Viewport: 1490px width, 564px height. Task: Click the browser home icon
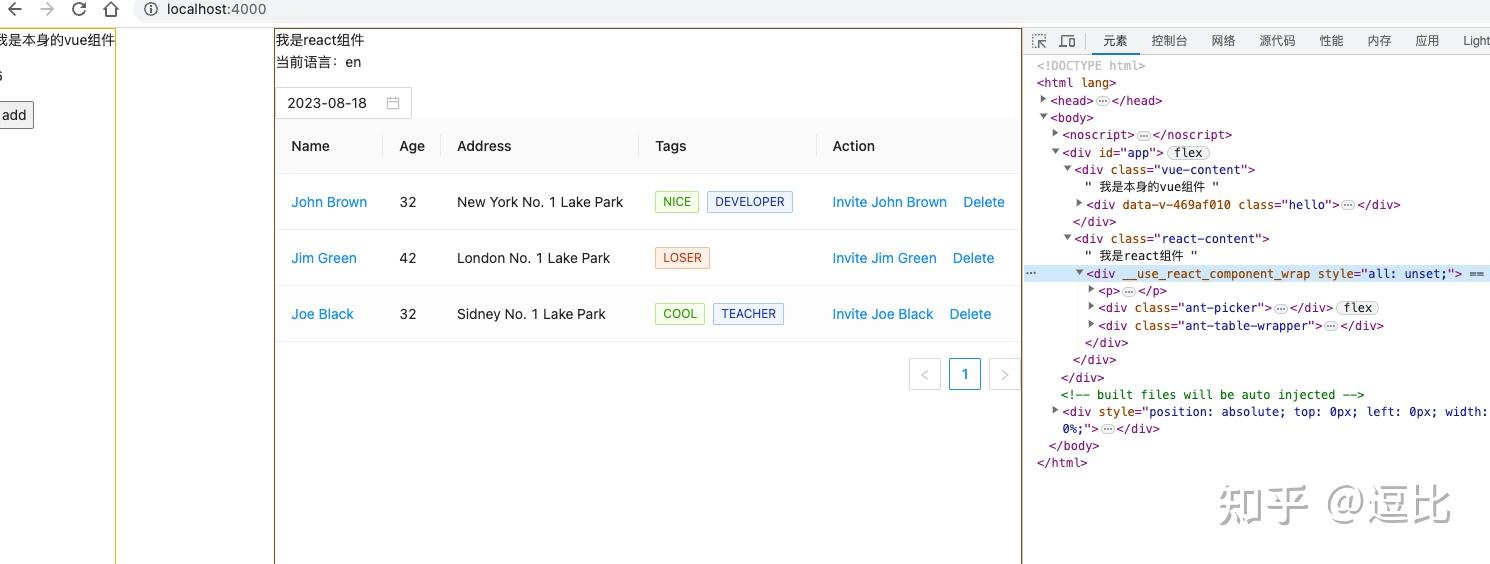click(x=111, y=10)
